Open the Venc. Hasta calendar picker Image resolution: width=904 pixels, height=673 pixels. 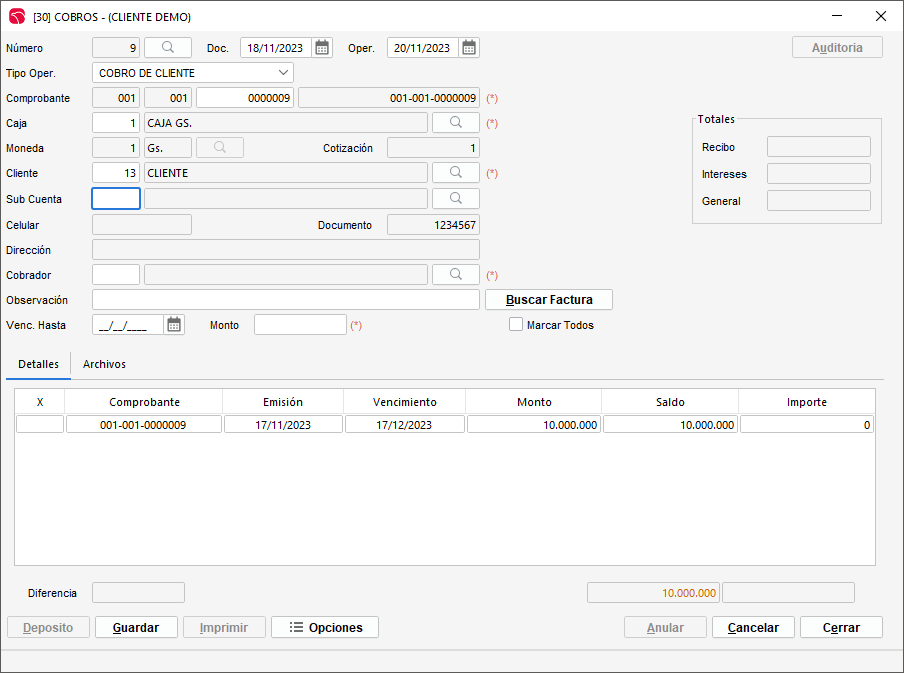coord(174,324)
